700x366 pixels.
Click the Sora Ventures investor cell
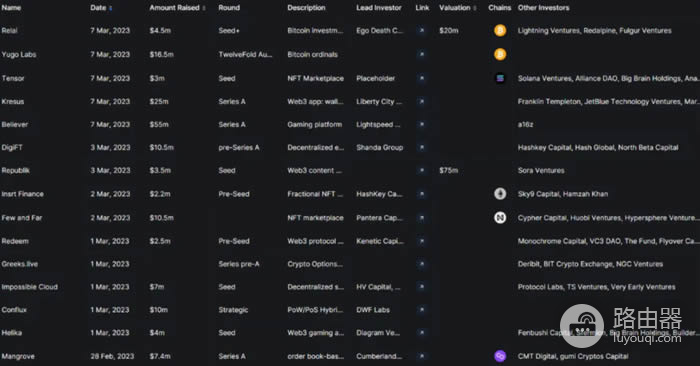tap(541, 171)
